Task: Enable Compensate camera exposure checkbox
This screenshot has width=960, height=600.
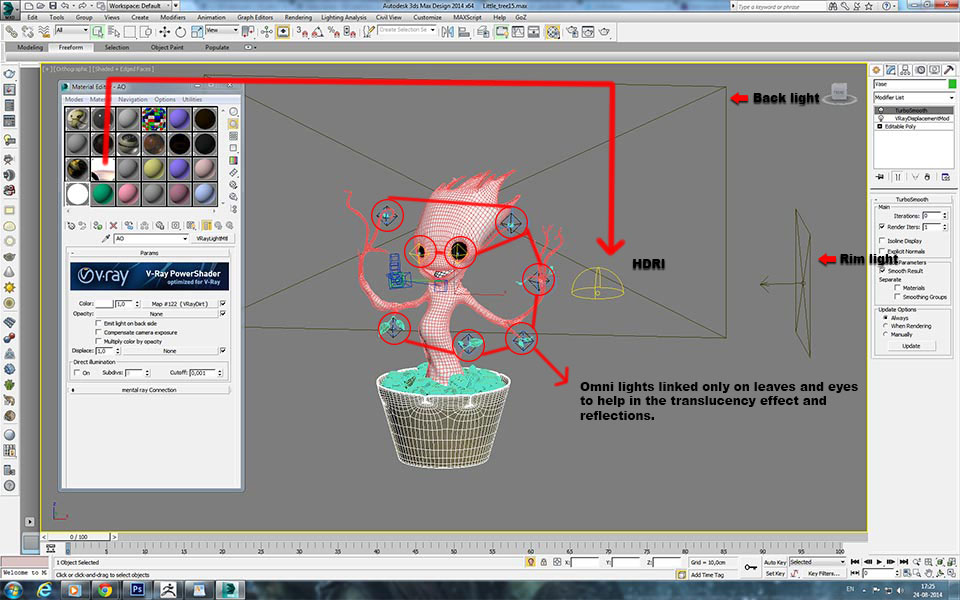Action: point(99,332)
